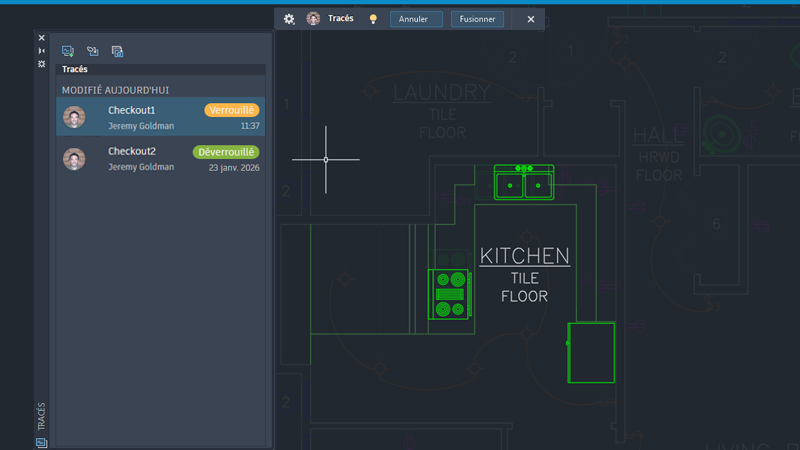Click Checkout1 author avatar thumbnail
800x450 pixels.
(x=74, y=117)
